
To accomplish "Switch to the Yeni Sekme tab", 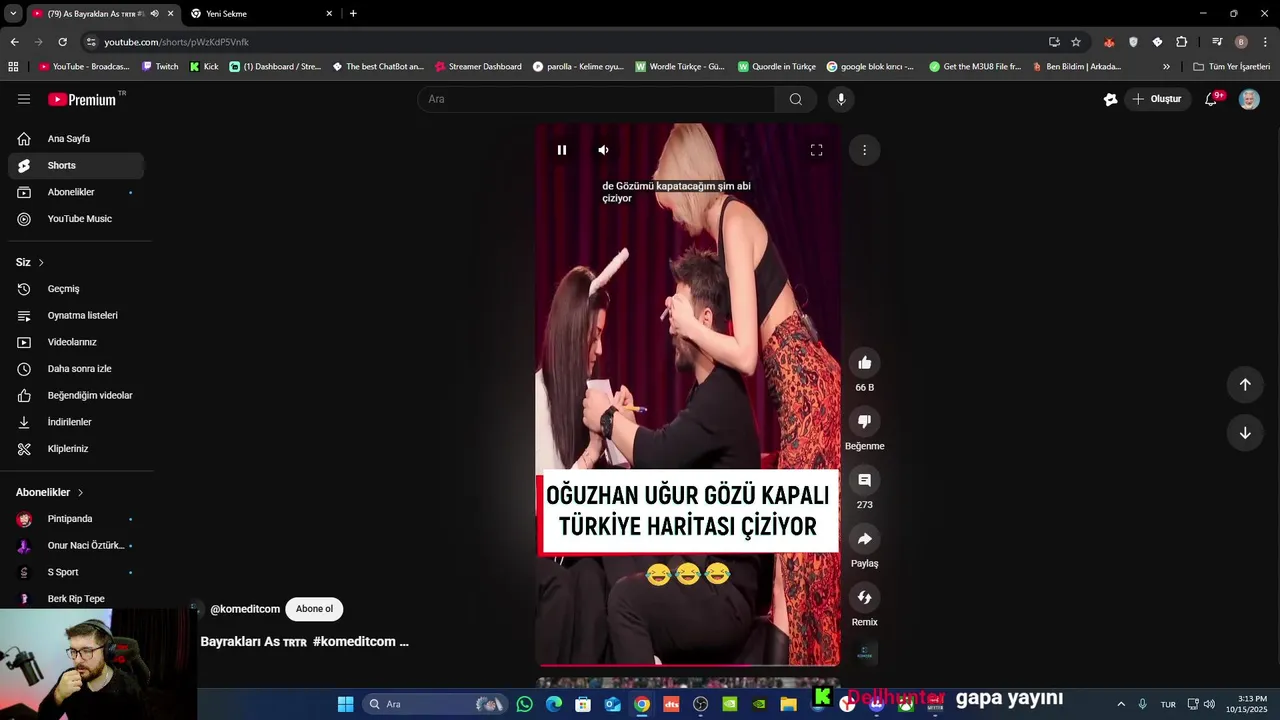I will pyautogui.click(x=260, y=14).
